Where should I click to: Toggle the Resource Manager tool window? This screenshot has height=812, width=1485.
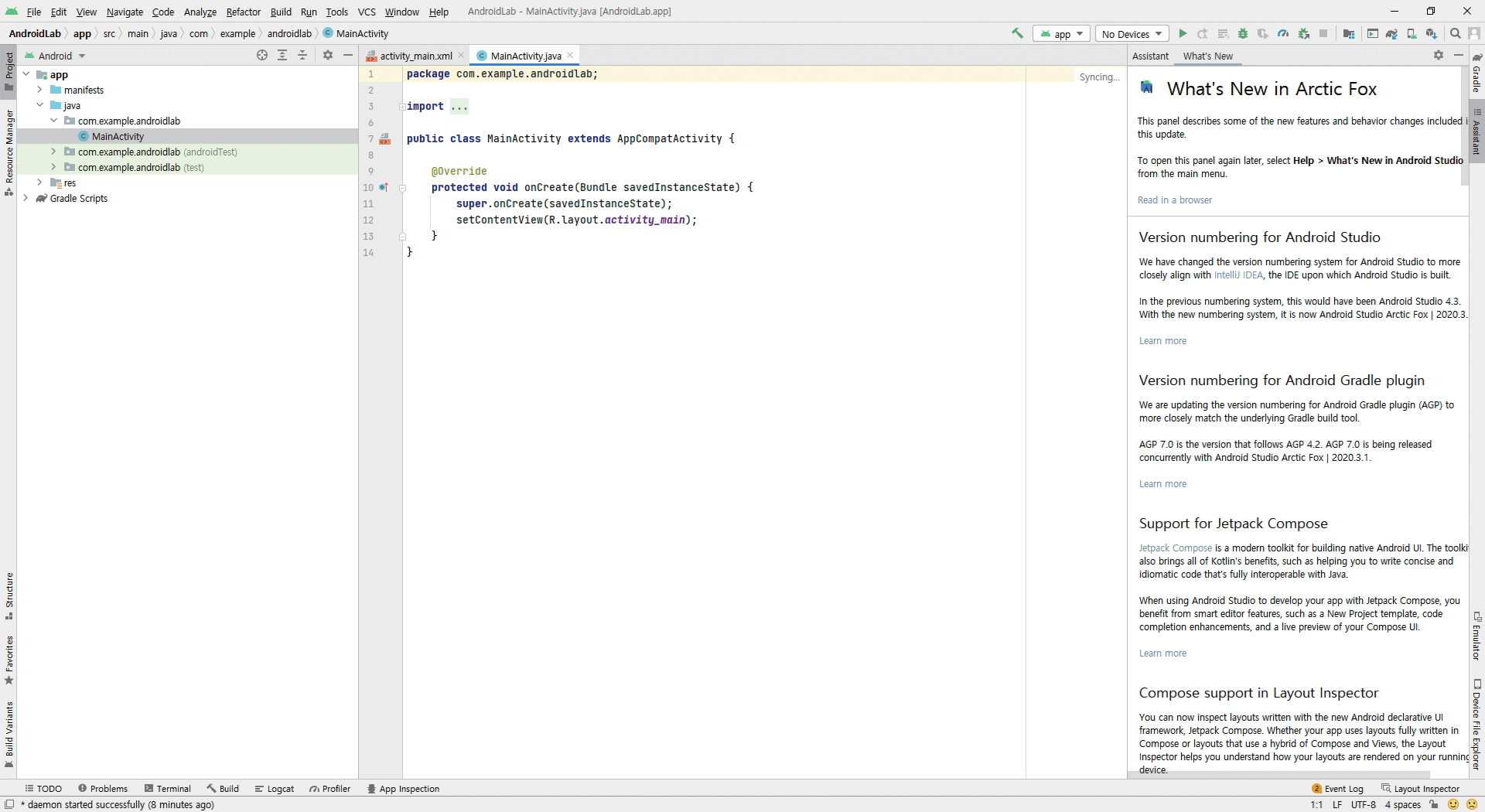click(x=9, y=152)
